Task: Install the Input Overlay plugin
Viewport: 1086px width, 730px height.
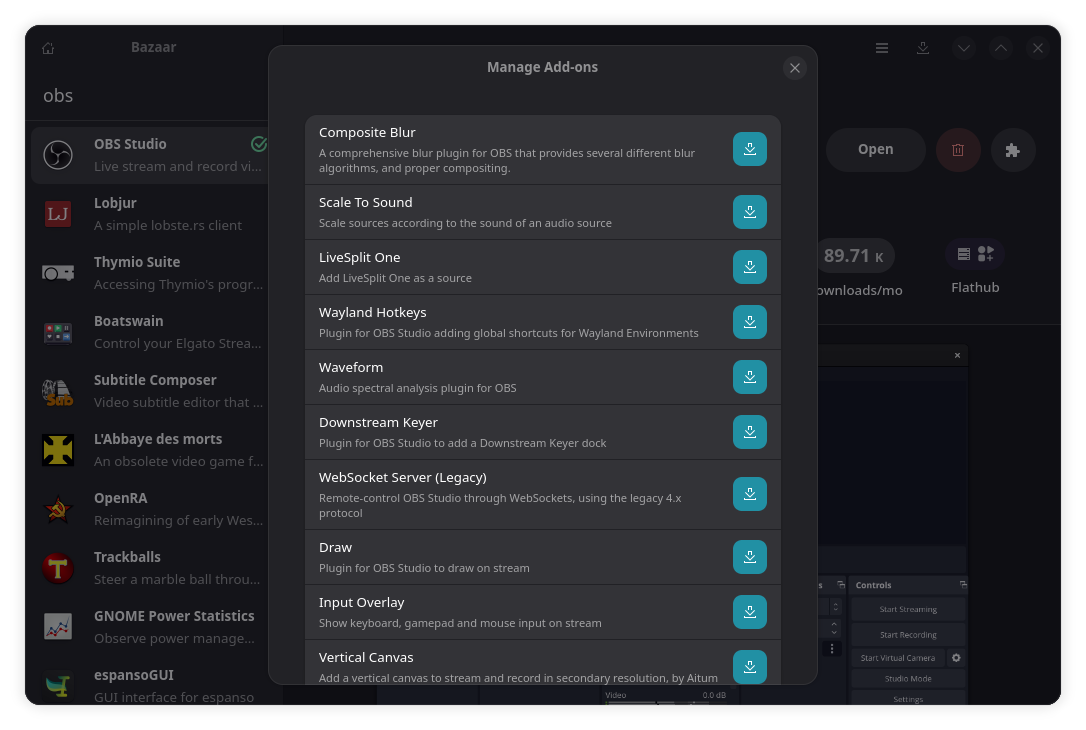Action: [x=750, y=612]
